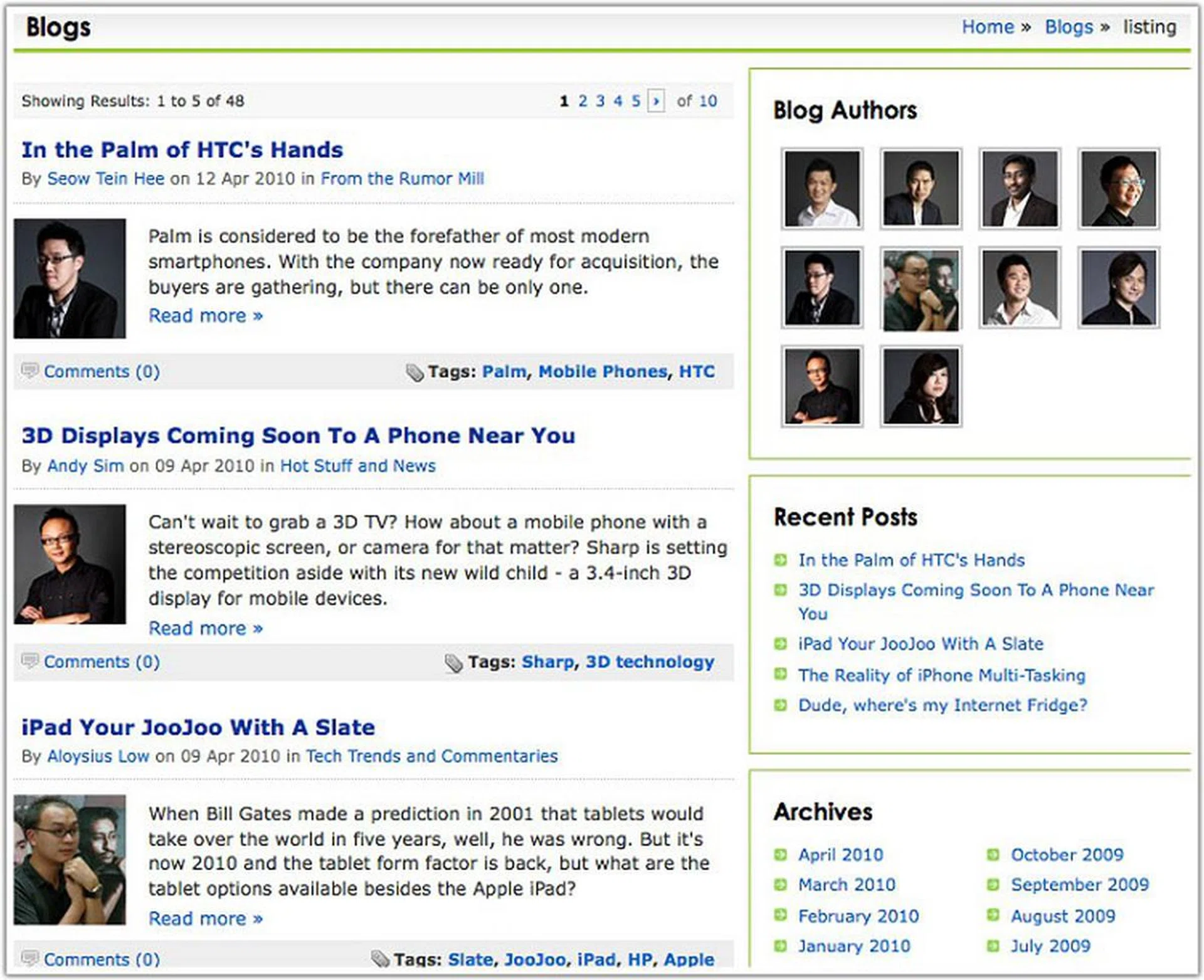Open 'In the Palm of HTC's Hands' title
The width and height of the screenshot is (1204, 980).
point(182,150)
